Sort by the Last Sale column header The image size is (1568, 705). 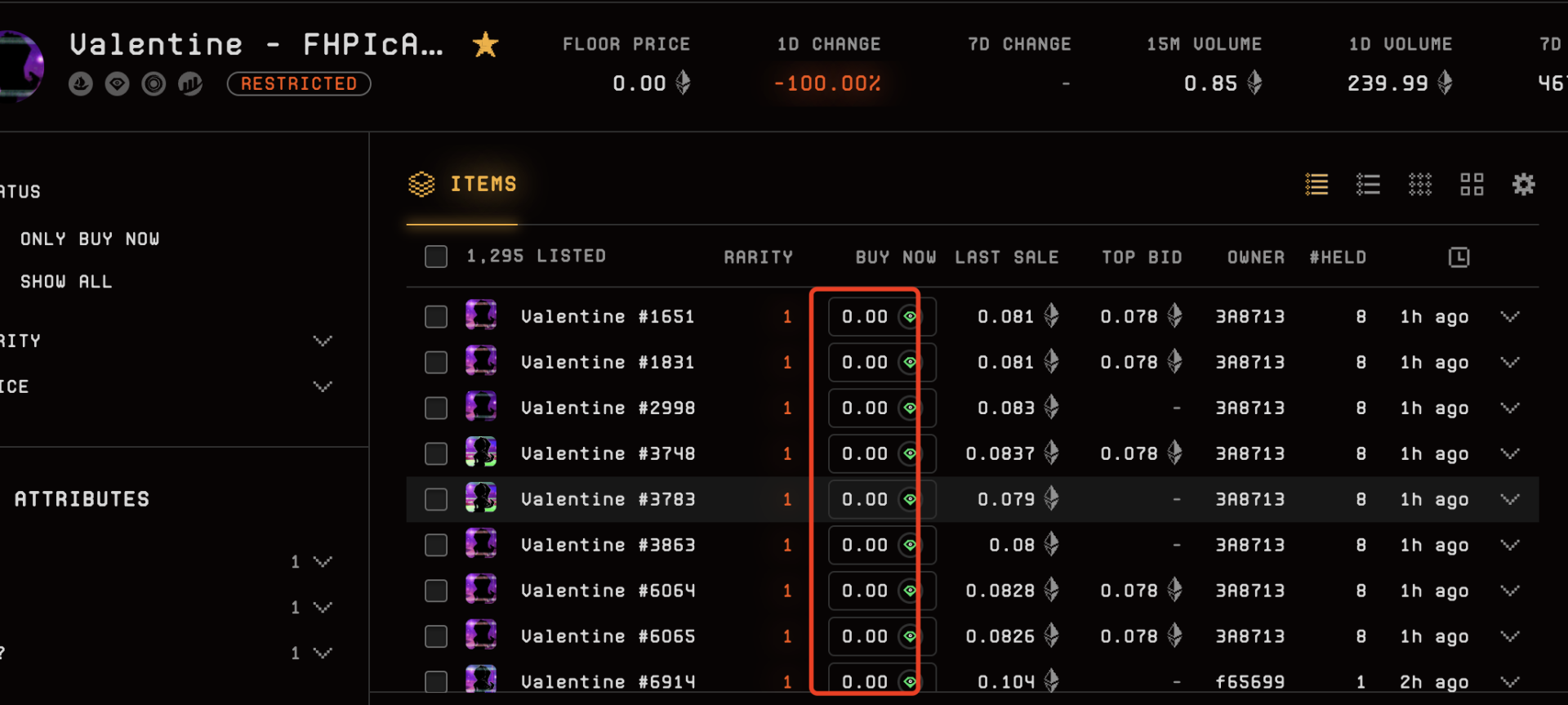click(x=1006, y=257)
